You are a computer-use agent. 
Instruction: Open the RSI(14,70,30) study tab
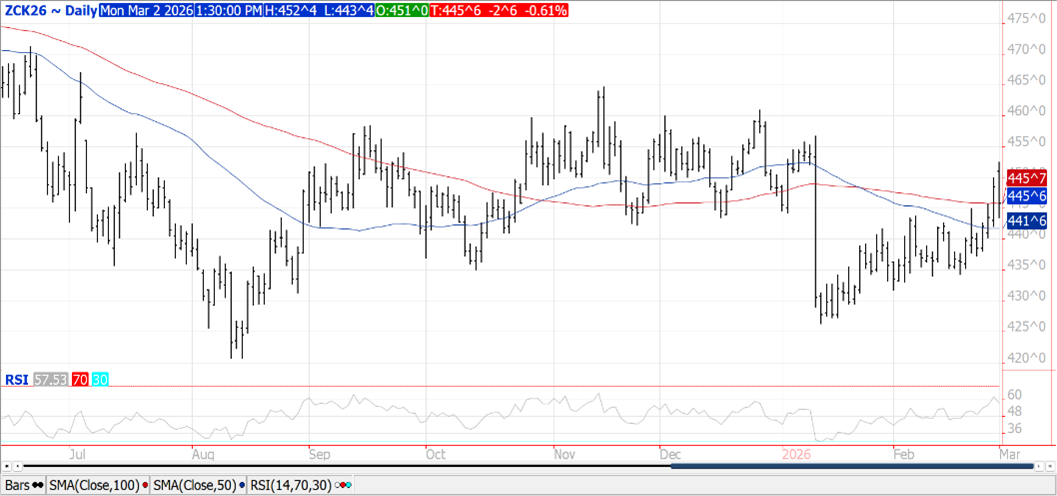coord(291,486)
